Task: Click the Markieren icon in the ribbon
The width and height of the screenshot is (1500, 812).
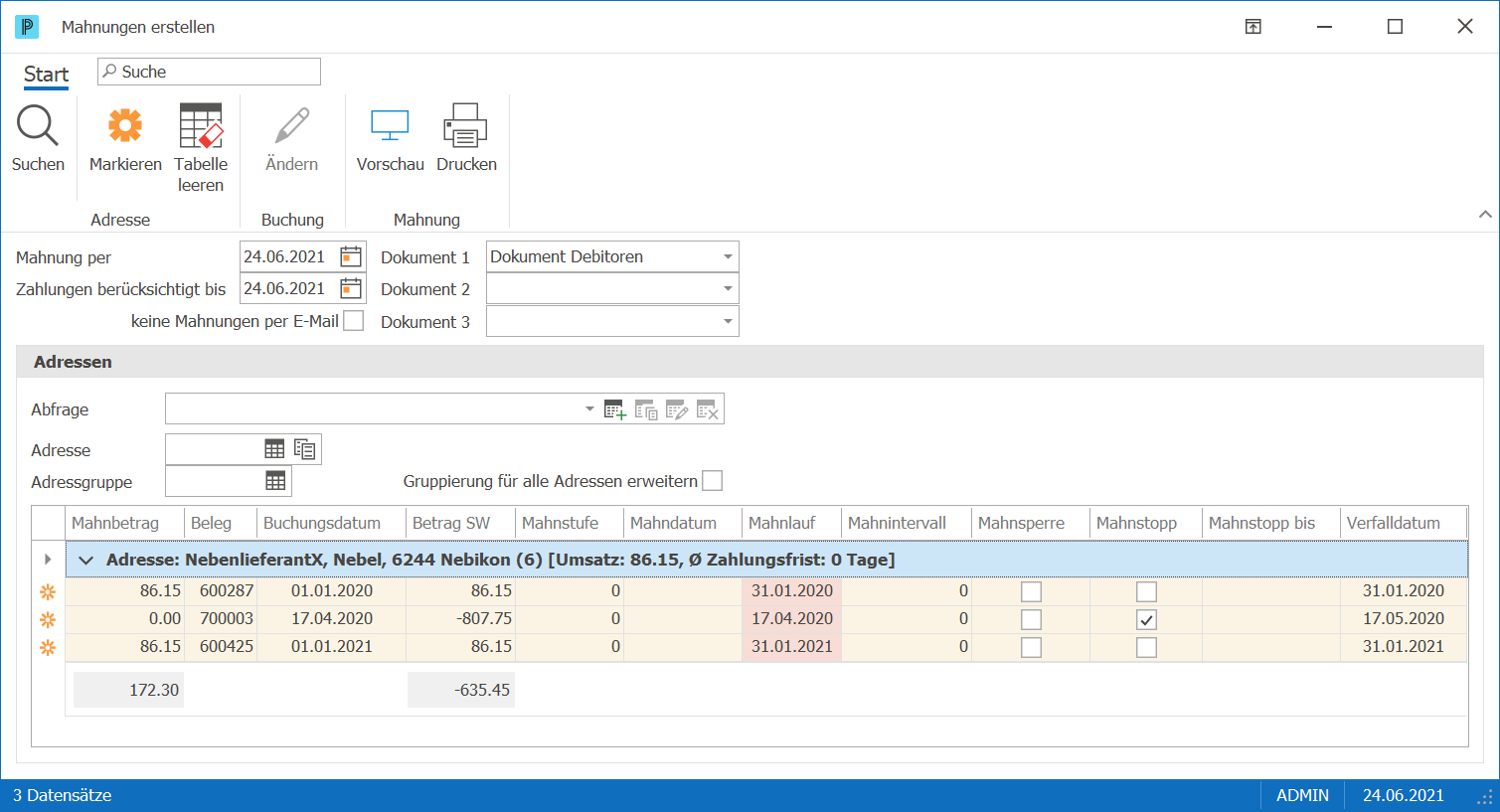Action: click(x=125, y=126)
